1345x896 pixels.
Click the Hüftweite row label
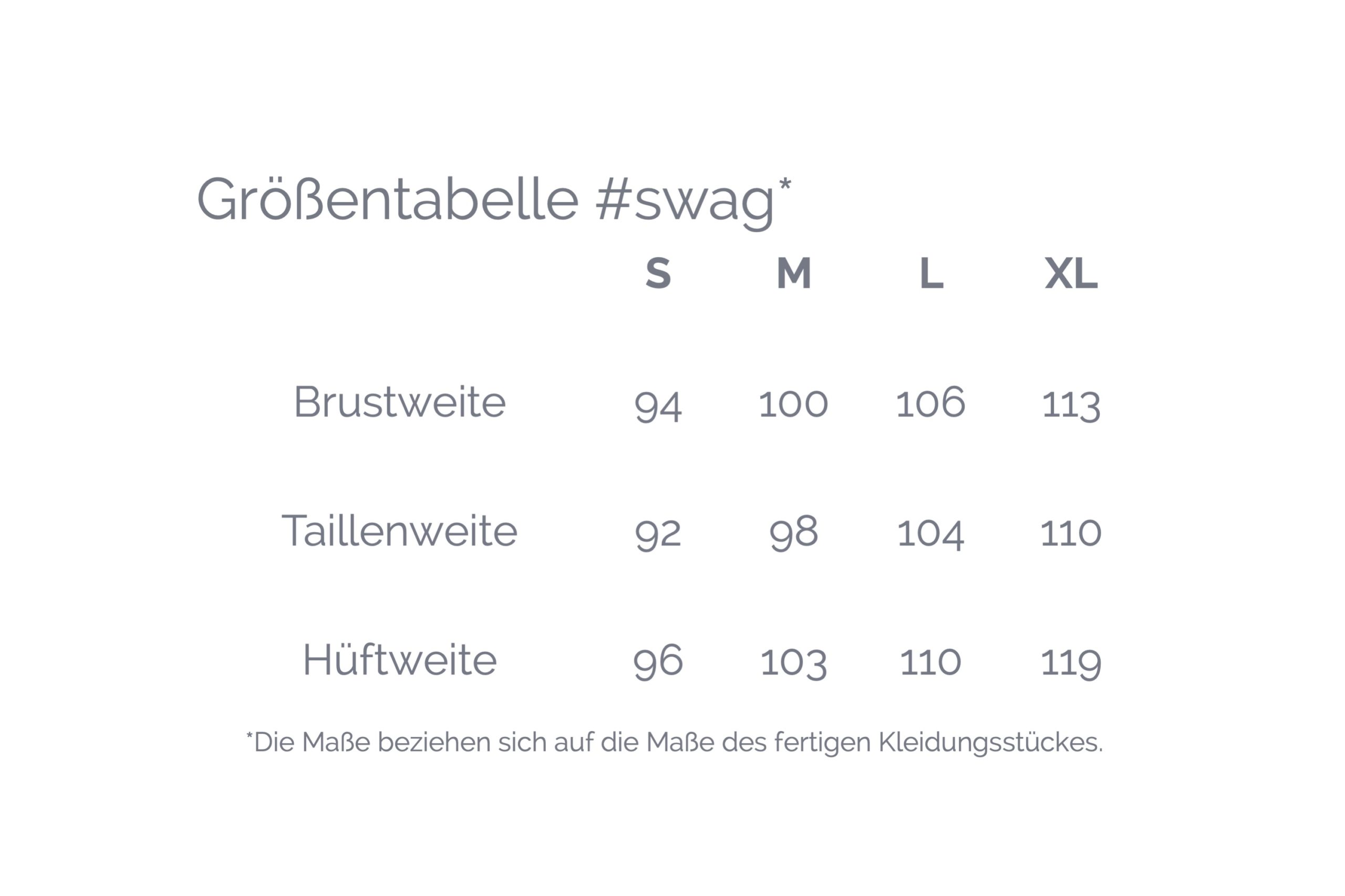pos(399,661)
